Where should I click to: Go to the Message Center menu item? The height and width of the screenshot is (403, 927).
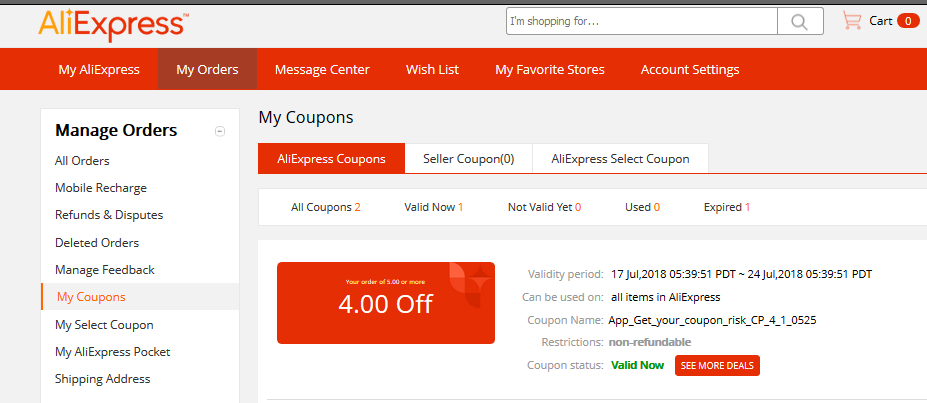coord(322,69)
